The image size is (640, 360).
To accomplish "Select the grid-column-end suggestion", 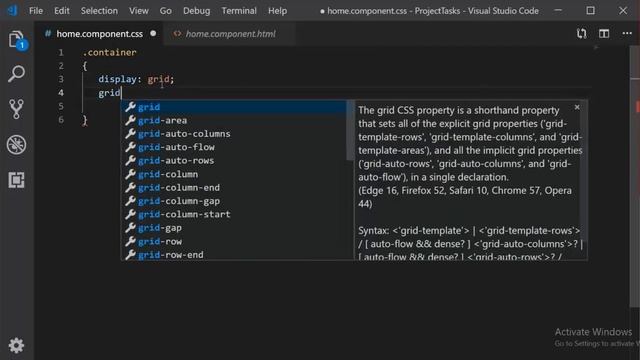I will [x=235, y=188].
